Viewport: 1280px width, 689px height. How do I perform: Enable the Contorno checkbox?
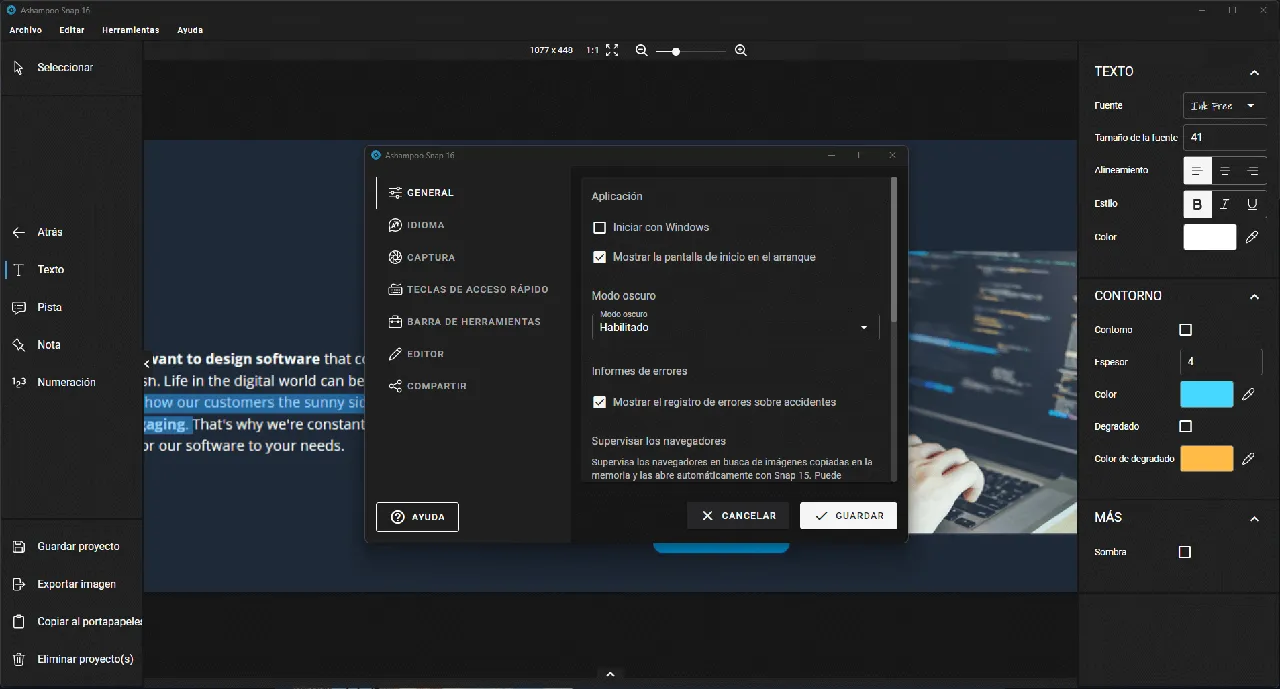(x=1186, y=330)
